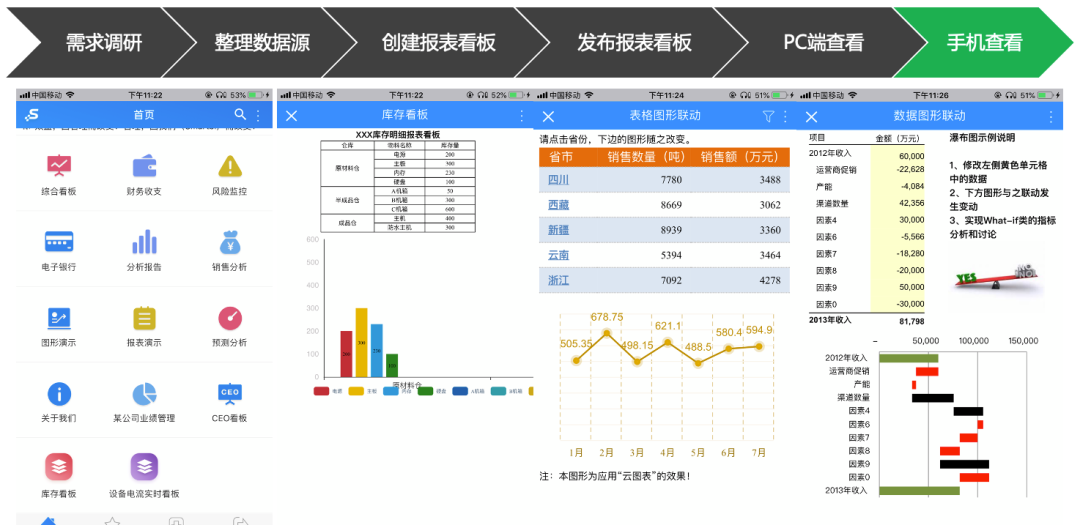Open the 库存看板 layers icon

(59, 467)
